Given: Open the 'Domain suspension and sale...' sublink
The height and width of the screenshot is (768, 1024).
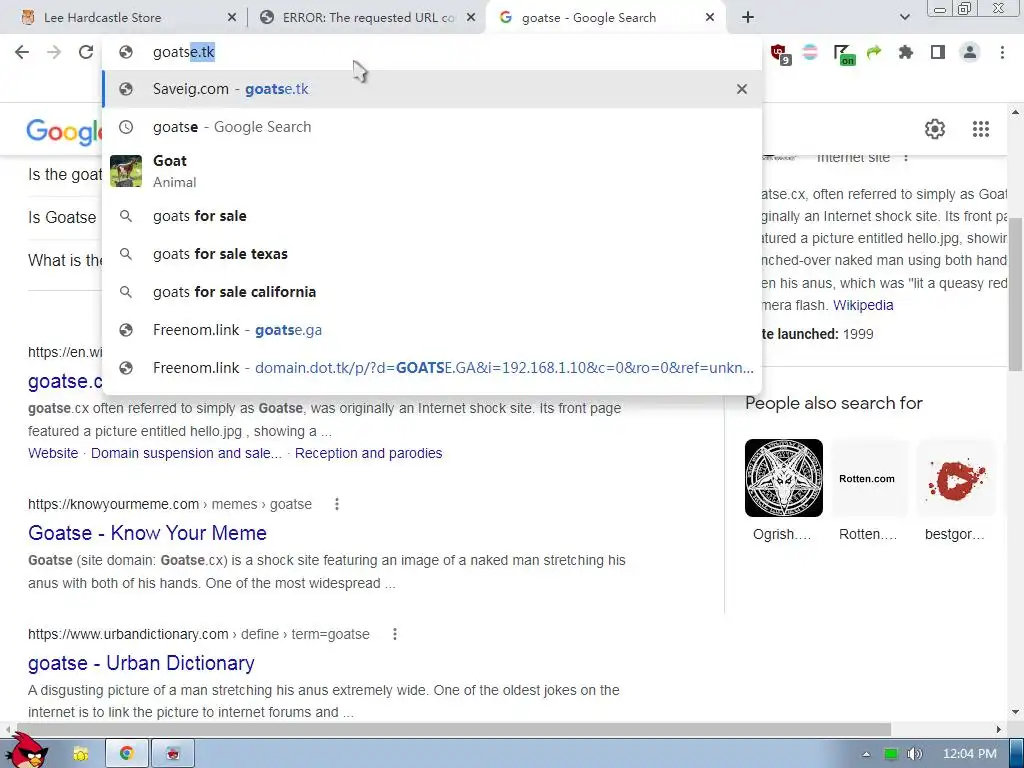Looking at the screenshot, I should pos(186,453).
